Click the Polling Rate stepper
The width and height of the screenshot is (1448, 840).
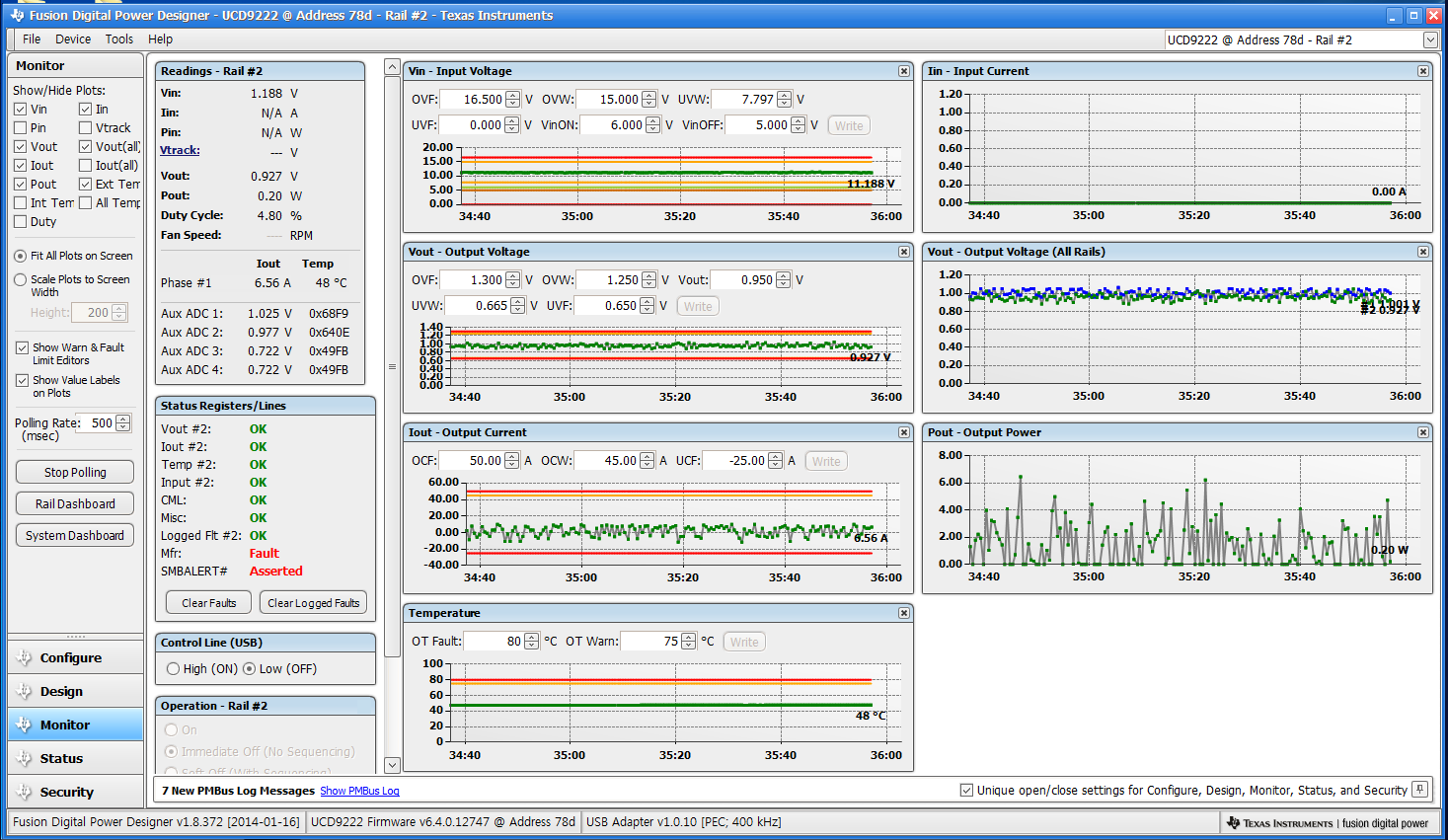tap(122, 423)
